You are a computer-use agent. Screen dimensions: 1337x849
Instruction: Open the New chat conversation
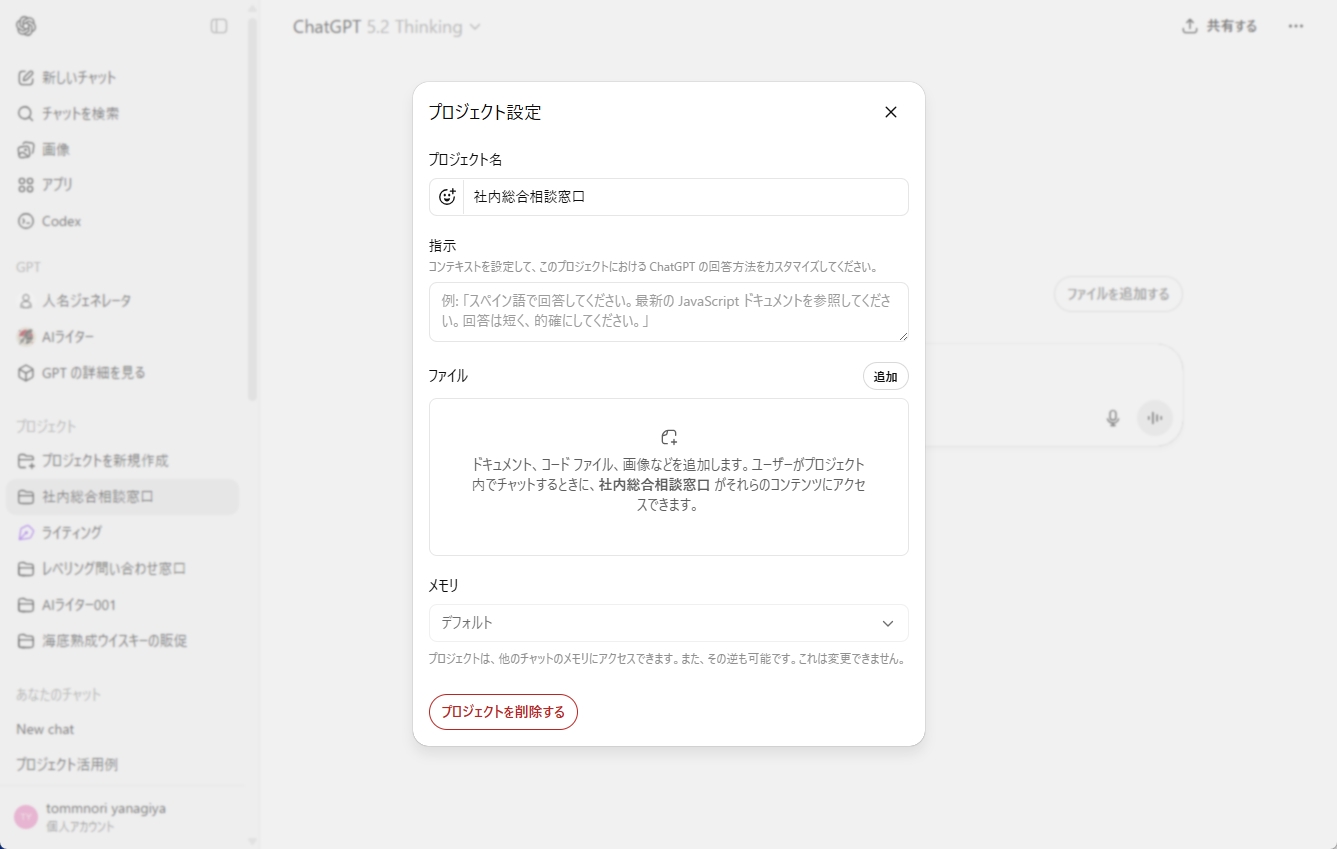tap(123, 729)
